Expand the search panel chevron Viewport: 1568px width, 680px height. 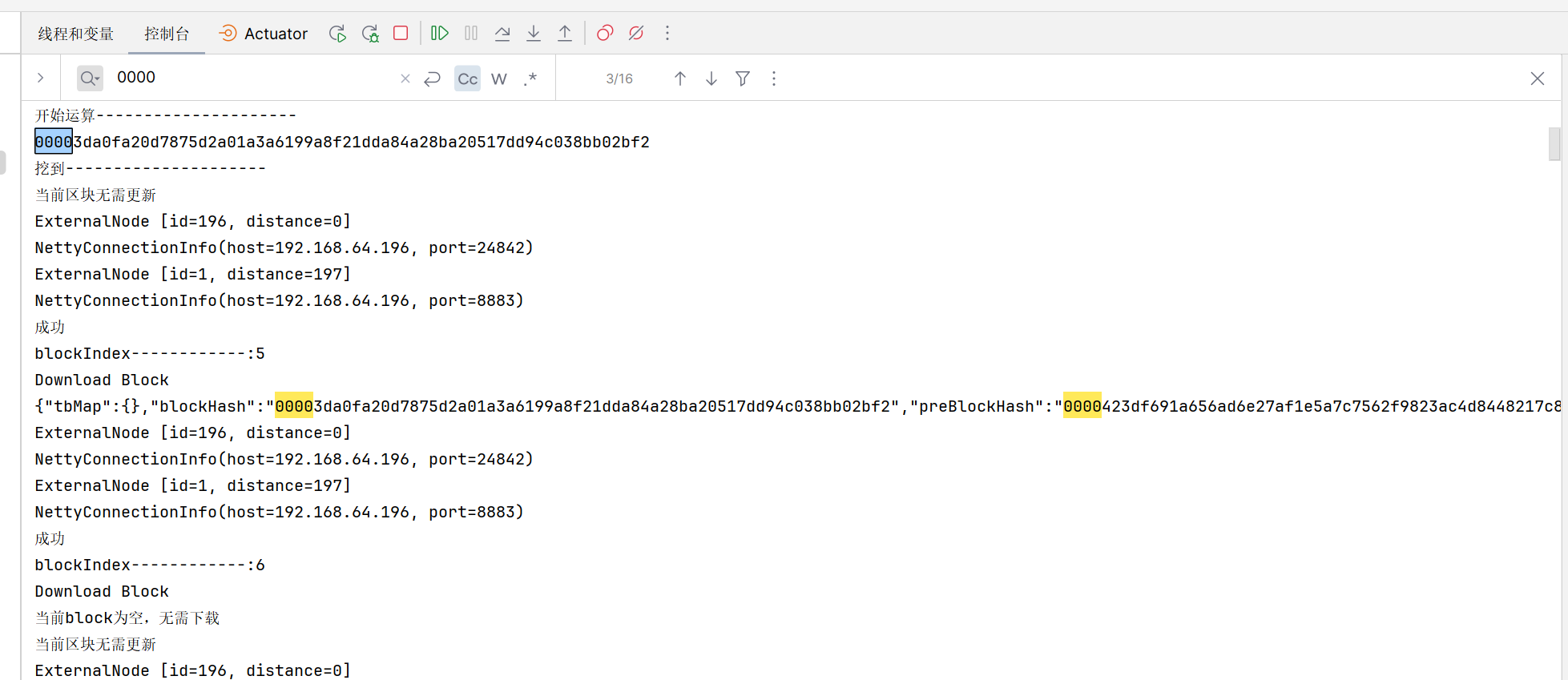tap(40, 78)
